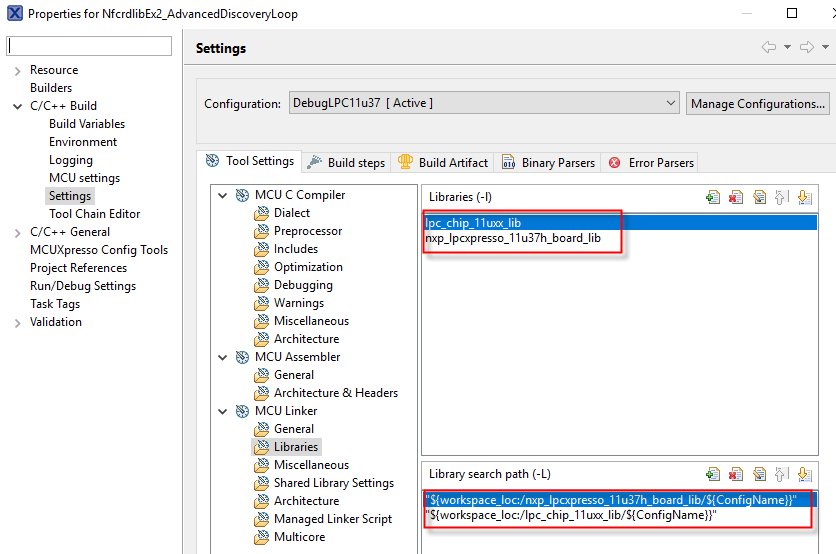
Task: Open Environment page
Action: pos(83,142)
